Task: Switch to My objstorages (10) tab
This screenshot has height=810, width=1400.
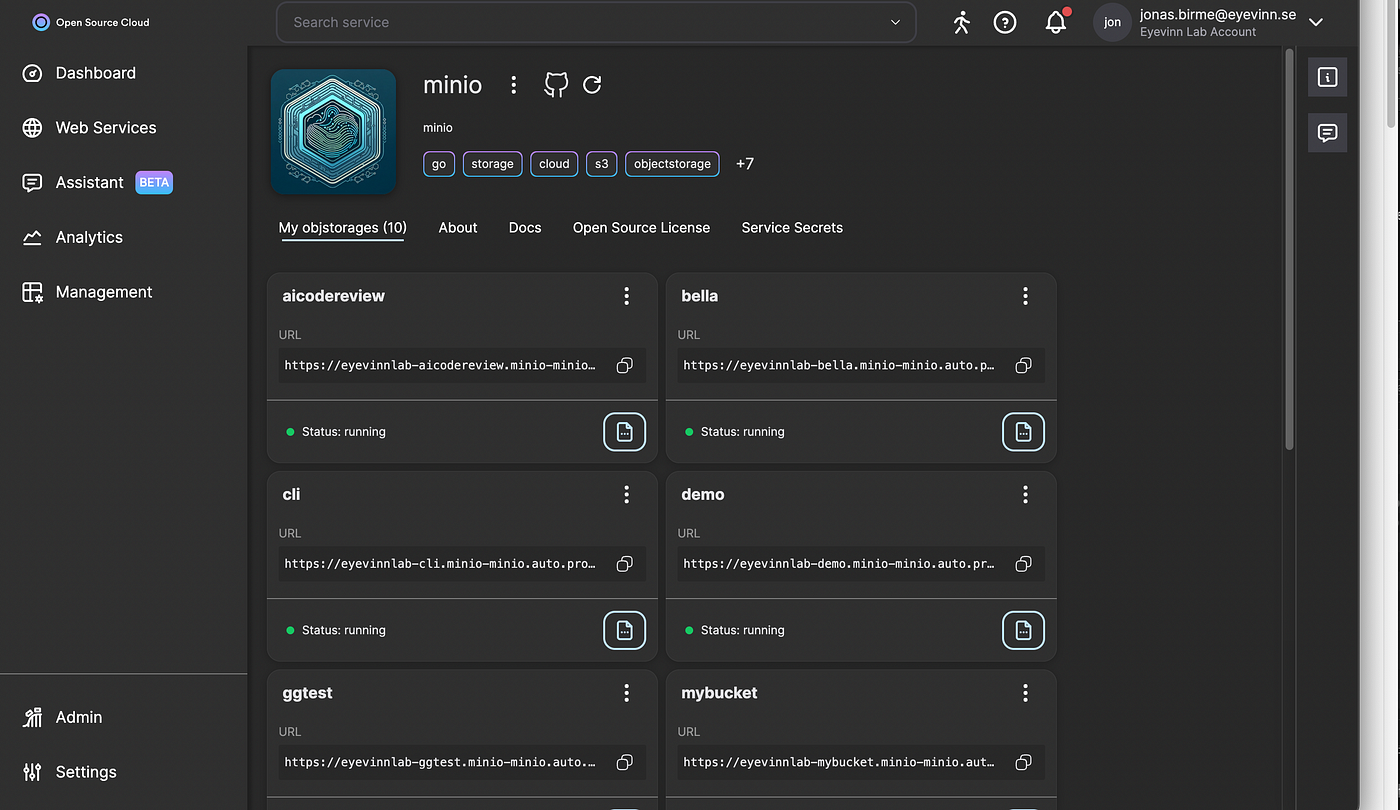Action: click(342, 228)
